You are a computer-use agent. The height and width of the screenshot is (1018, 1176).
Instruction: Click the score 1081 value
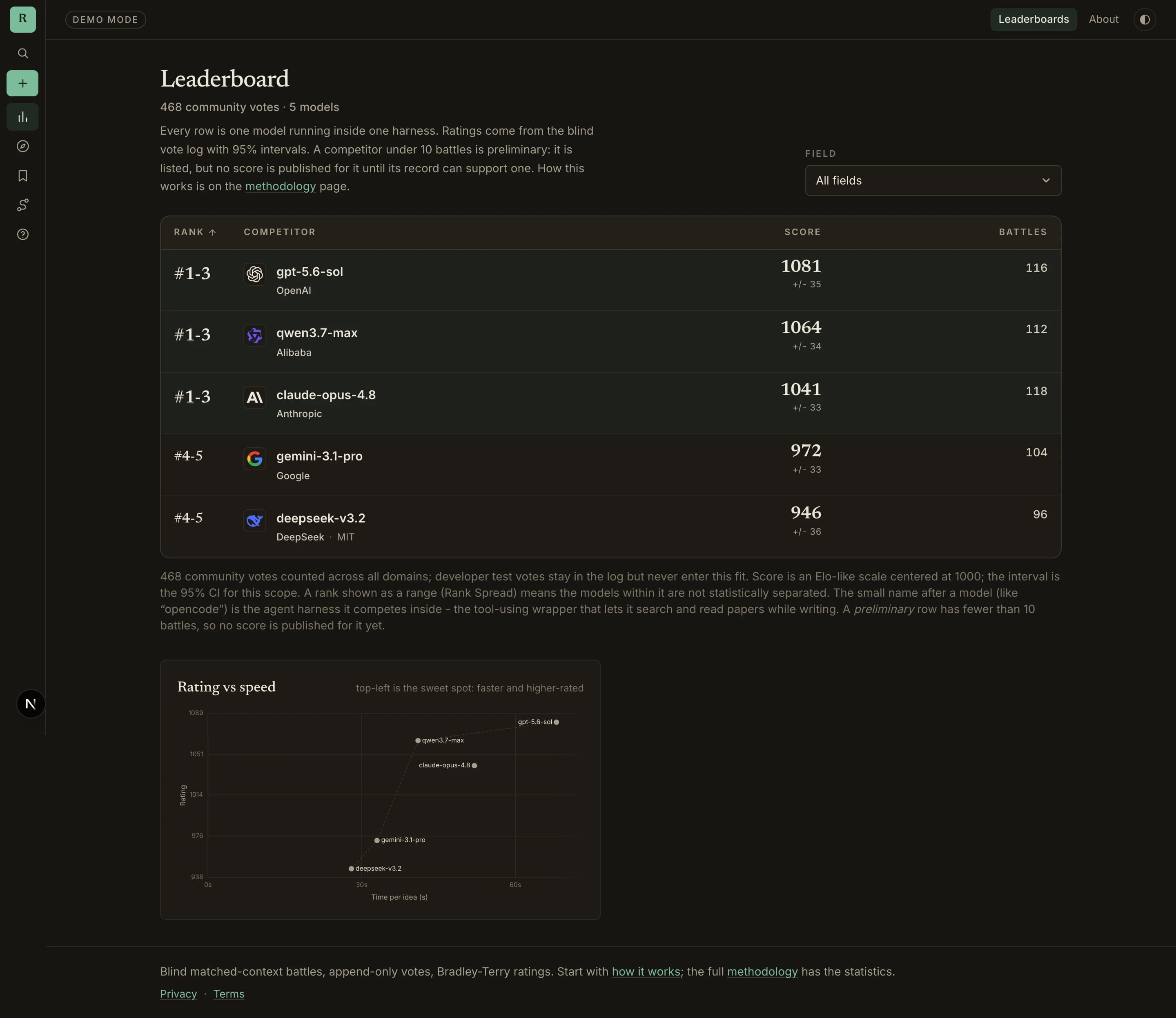tap(801, 266)
